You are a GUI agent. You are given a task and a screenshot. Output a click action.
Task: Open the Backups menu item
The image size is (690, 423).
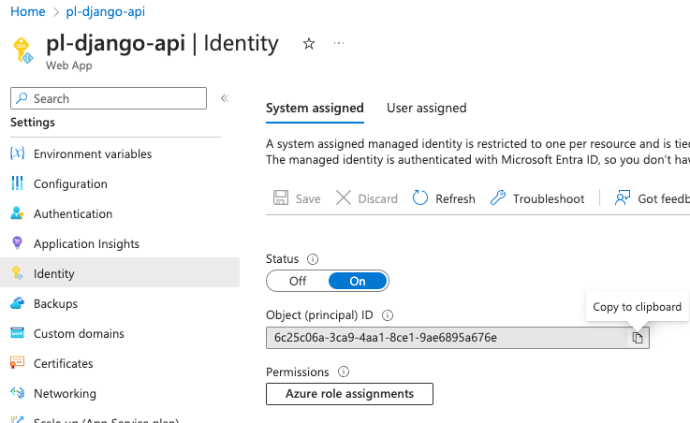(55, 304)
